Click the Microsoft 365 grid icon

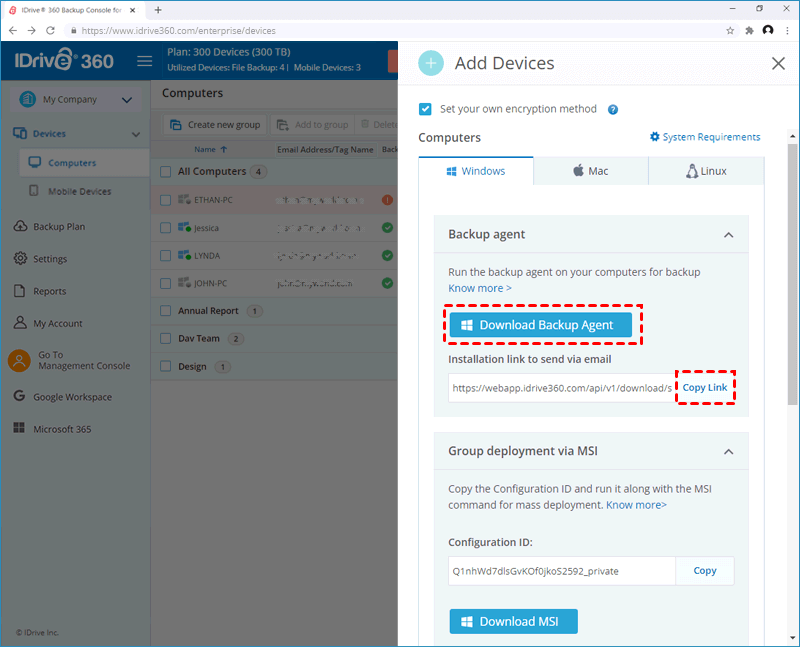[19, 428]
